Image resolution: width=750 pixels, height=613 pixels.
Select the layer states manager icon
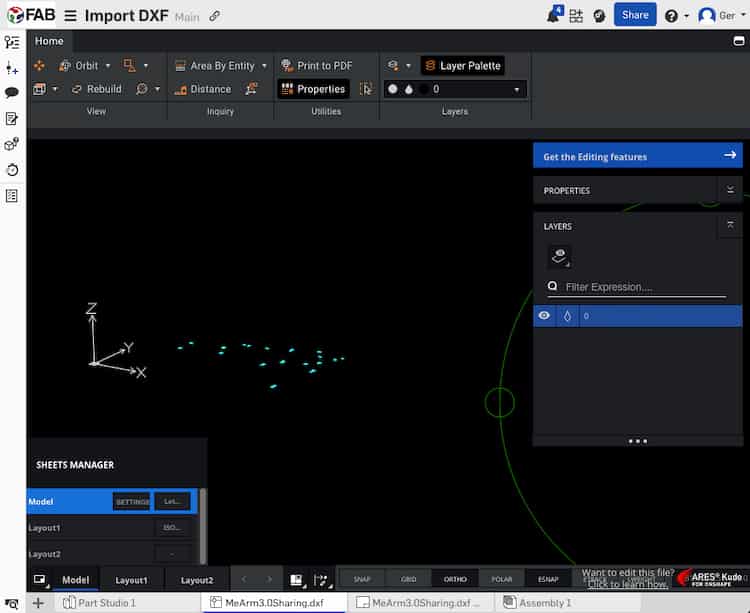[x=393, y=66]
